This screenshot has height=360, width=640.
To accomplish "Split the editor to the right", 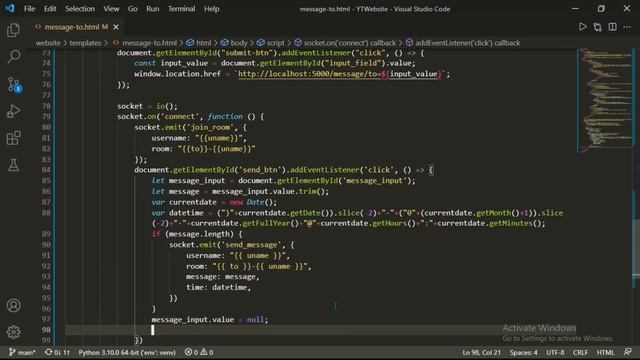I will pos(612,27).
